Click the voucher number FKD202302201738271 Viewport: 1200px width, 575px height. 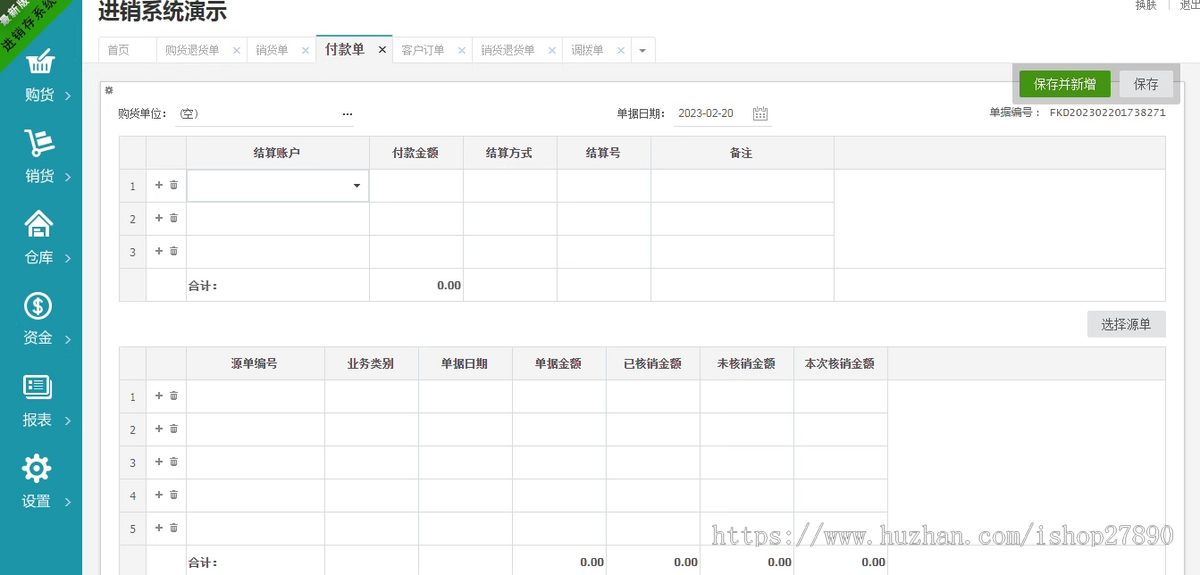click(1107, 113)
